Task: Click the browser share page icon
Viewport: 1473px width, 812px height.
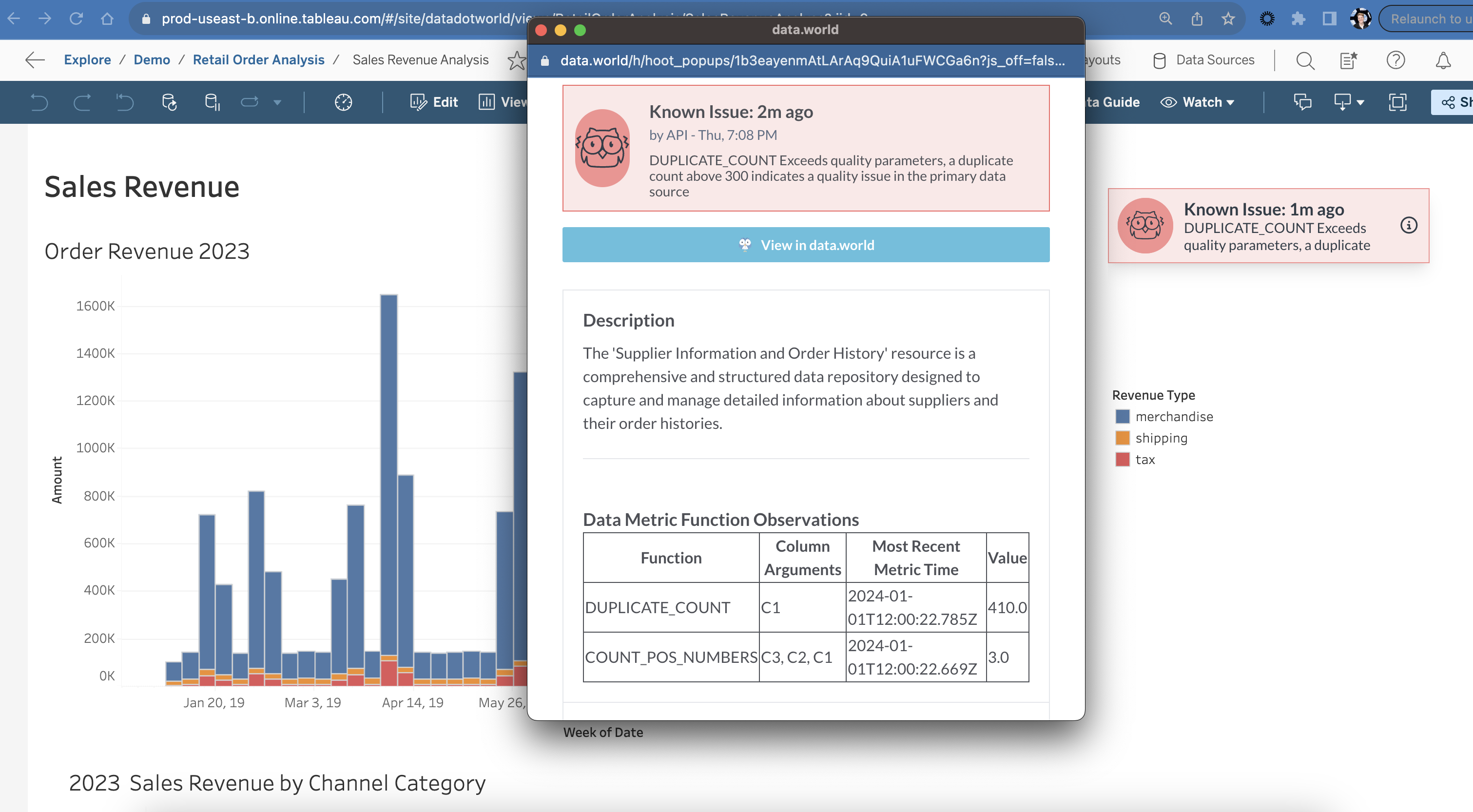Action: (x=1197, y=19)
